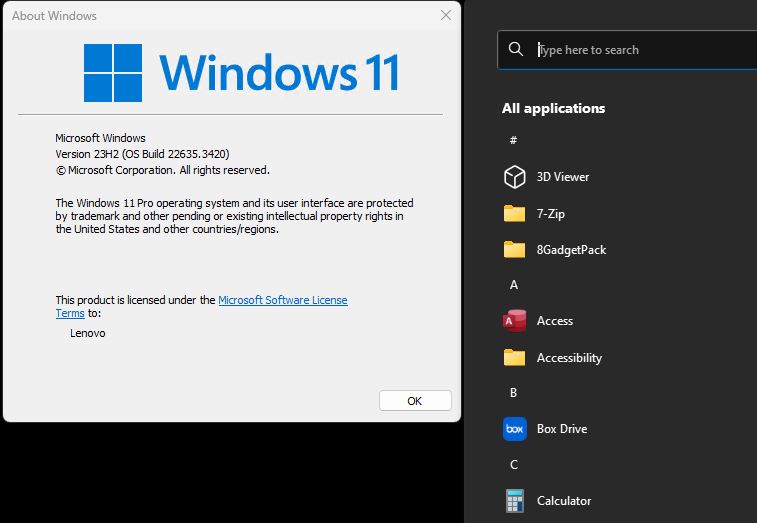Click the licensee name 'Lenovo'
The image size is (757, 523).
click(87, 333)
